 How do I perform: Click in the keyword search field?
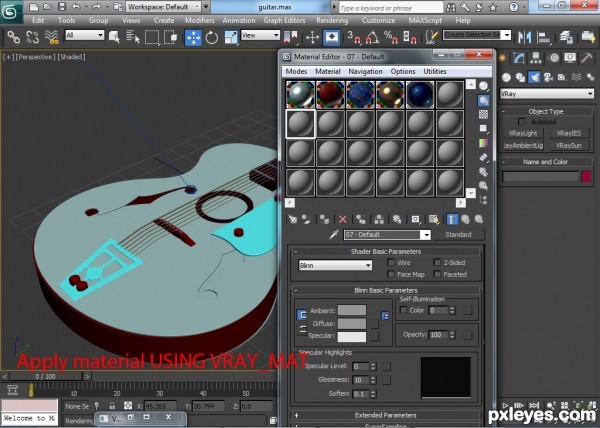[391, 7]
